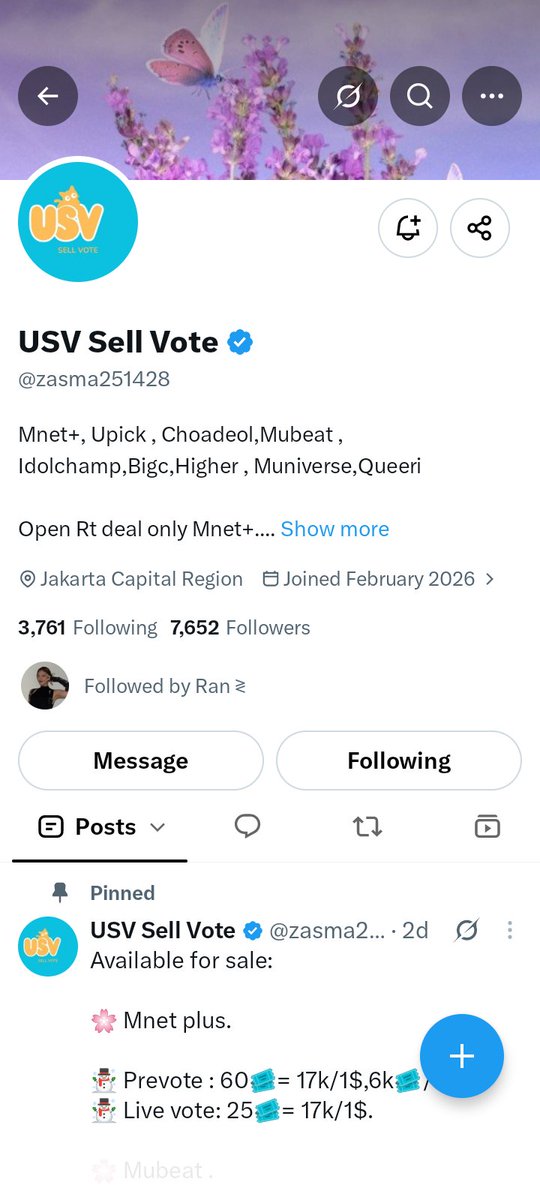Open the three-dot overflow menu in header
This screenshot has width=540, height=1200.
point(492,96)
